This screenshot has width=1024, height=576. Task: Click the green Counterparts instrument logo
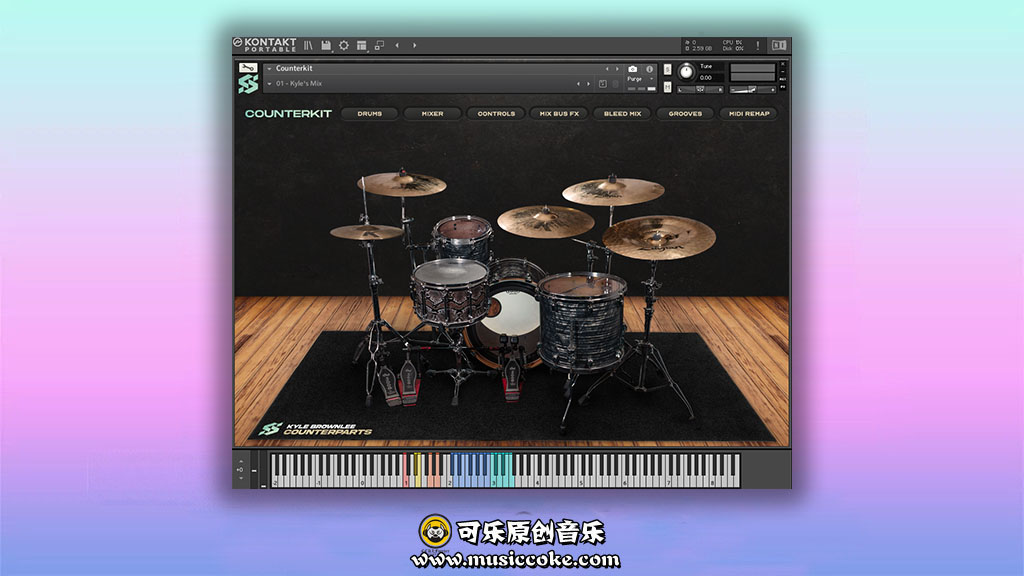click(x=248, y=84)
